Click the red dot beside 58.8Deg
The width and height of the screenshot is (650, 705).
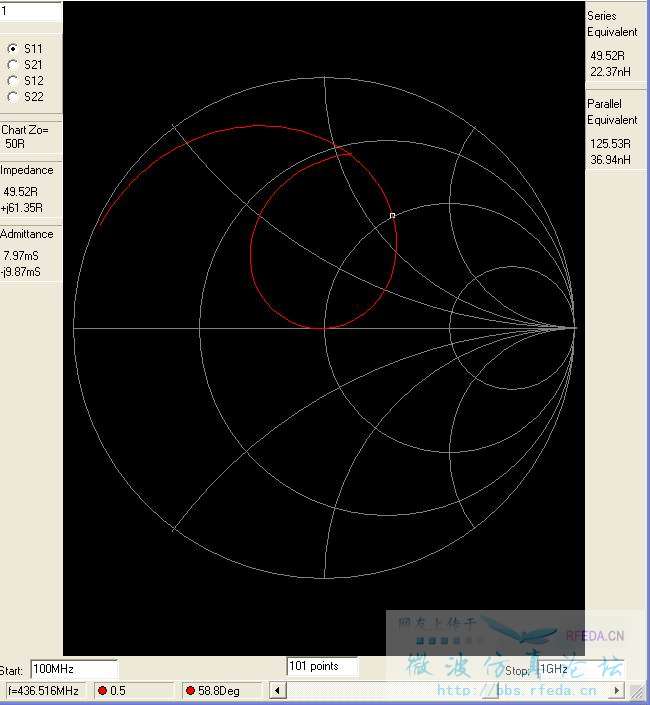(190, 690)
